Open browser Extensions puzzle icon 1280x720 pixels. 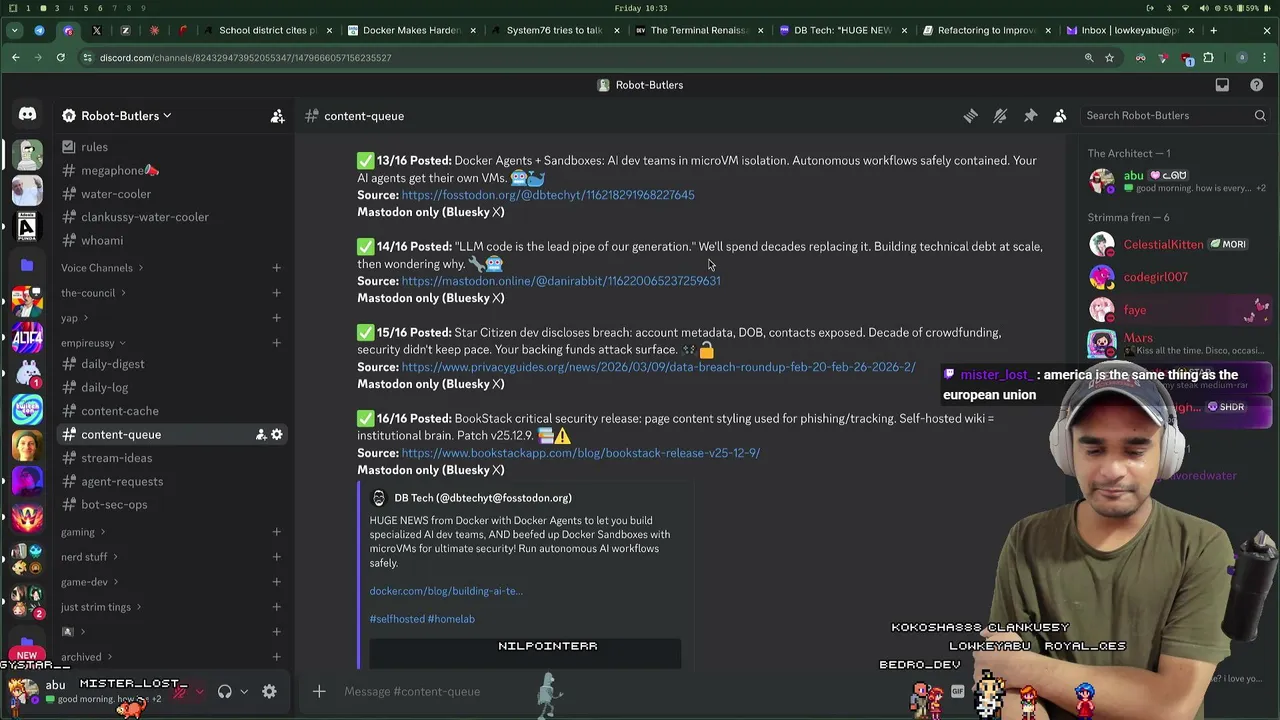1208,58
